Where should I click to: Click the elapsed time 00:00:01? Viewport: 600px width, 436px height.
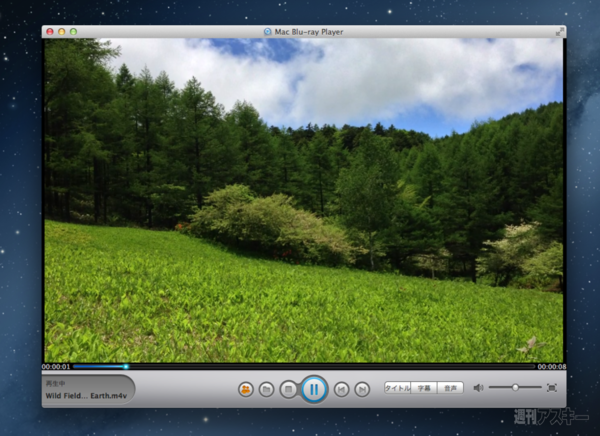click(56, 367)
